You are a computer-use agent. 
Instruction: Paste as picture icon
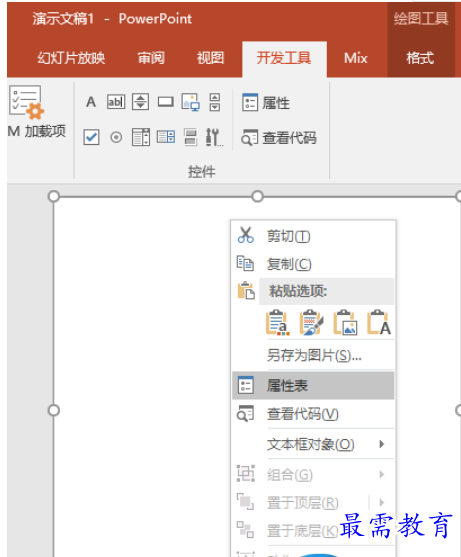pyautogui.click(x=345, y=323)
